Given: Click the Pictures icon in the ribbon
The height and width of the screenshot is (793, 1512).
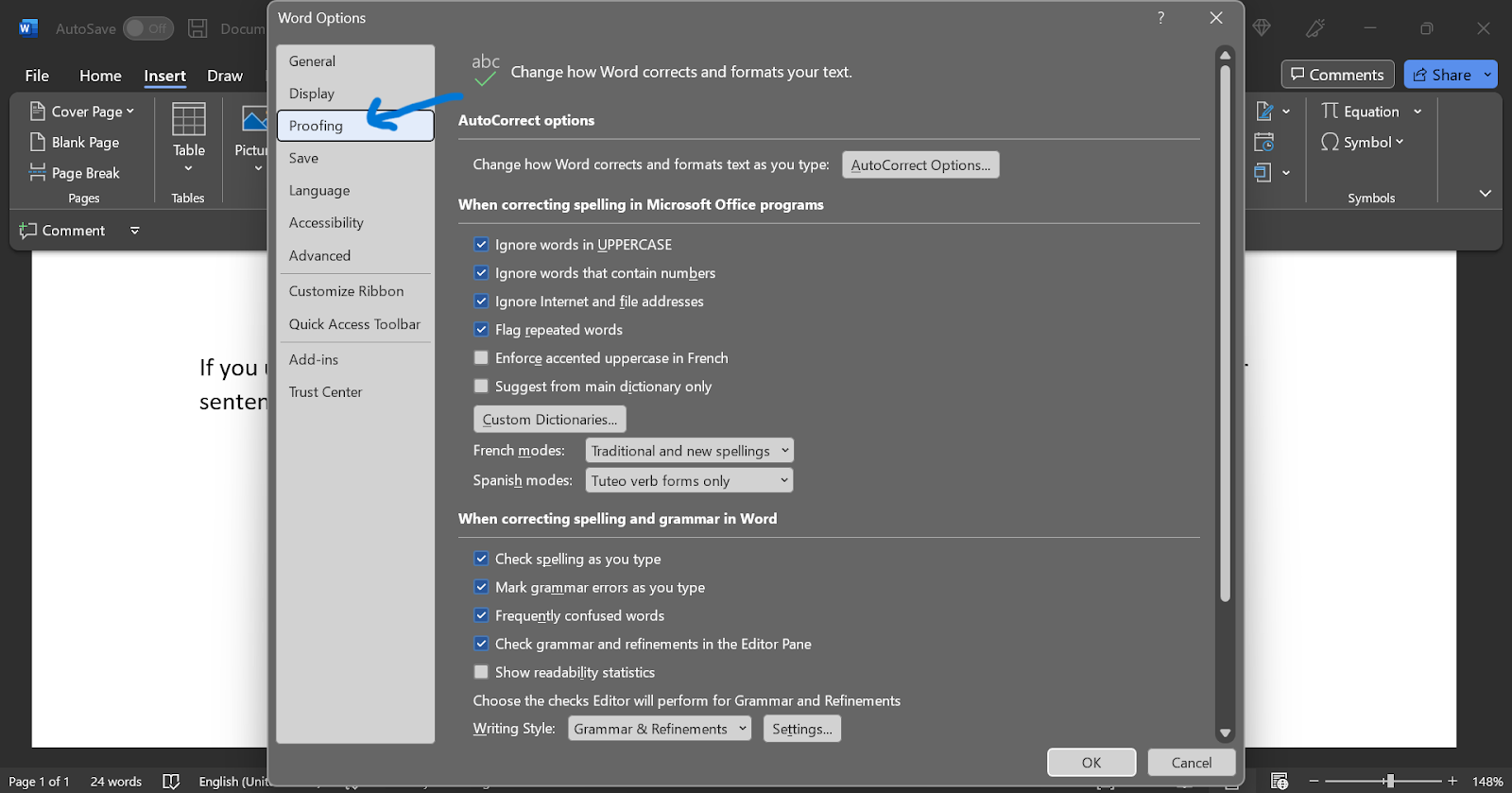Looking at the screenshot, I should 254,119.
